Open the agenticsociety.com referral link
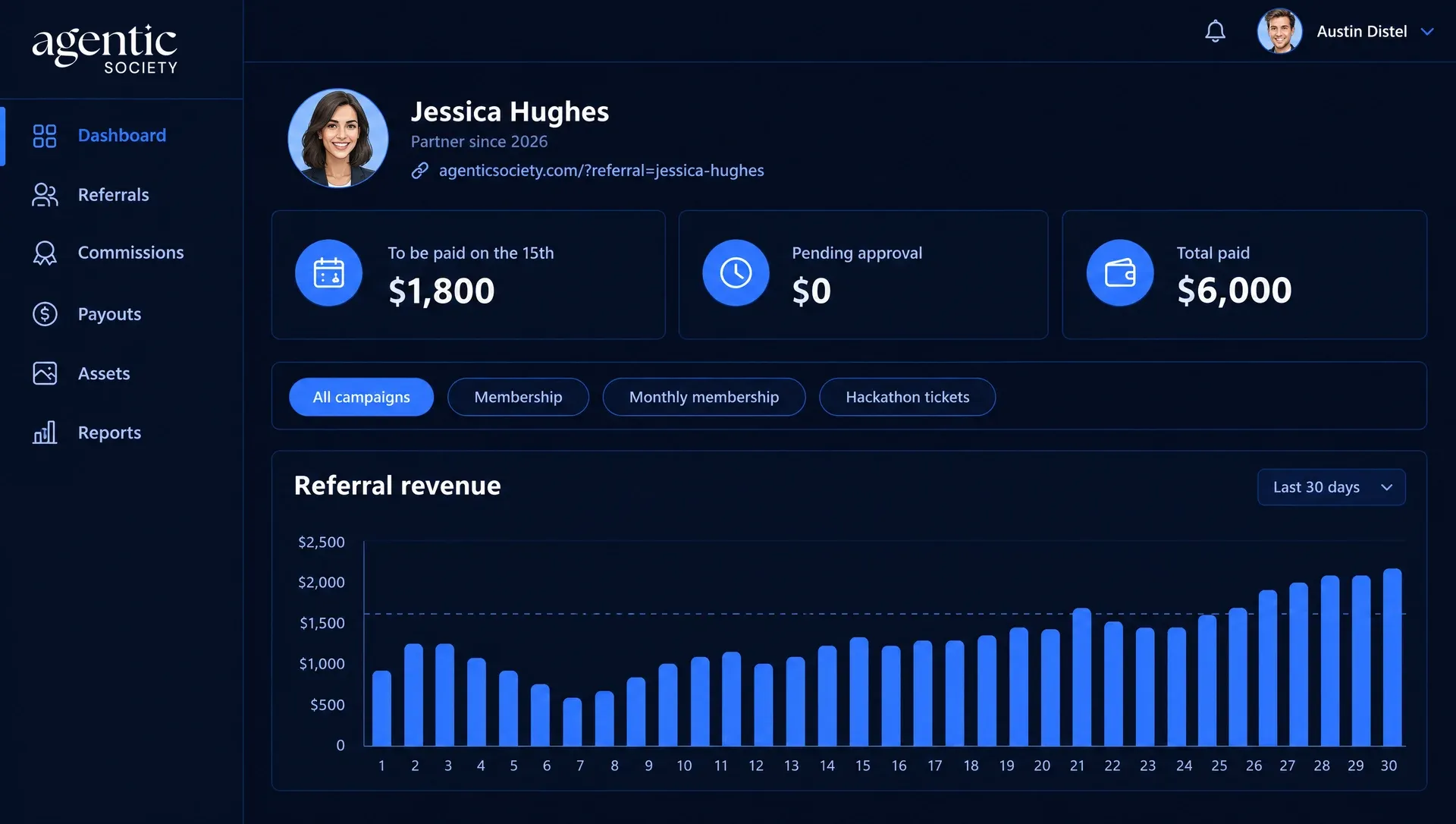The width and height of the screenshot is (1456, 824). 601,171
